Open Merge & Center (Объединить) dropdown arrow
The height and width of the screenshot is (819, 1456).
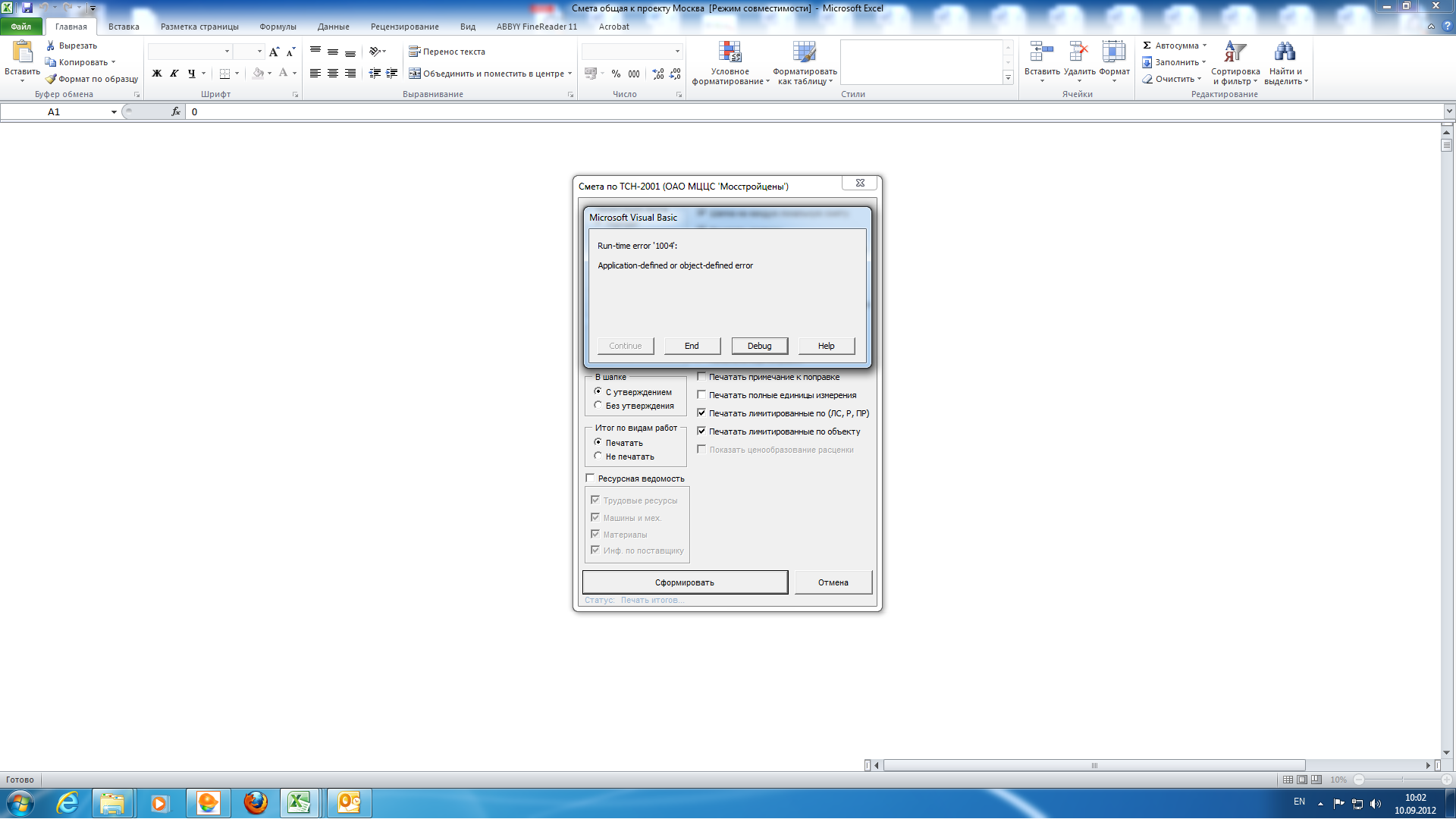[x=570, y=74]
